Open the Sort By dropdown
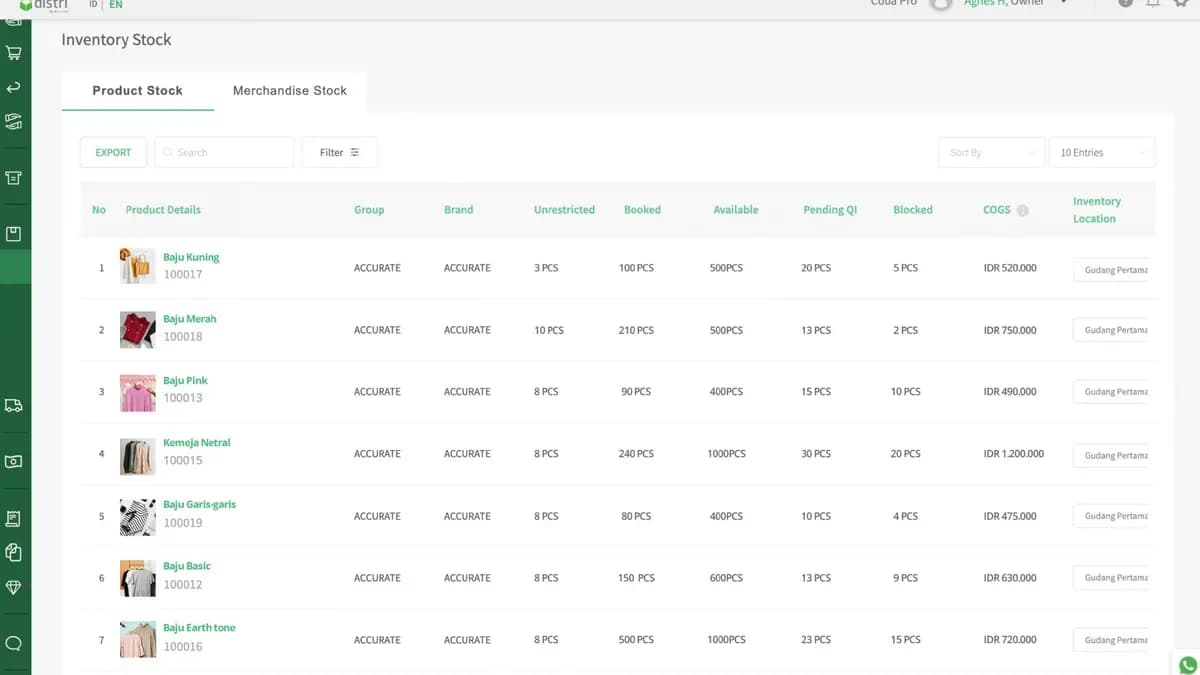The image size is (1200, 675). 991,152
